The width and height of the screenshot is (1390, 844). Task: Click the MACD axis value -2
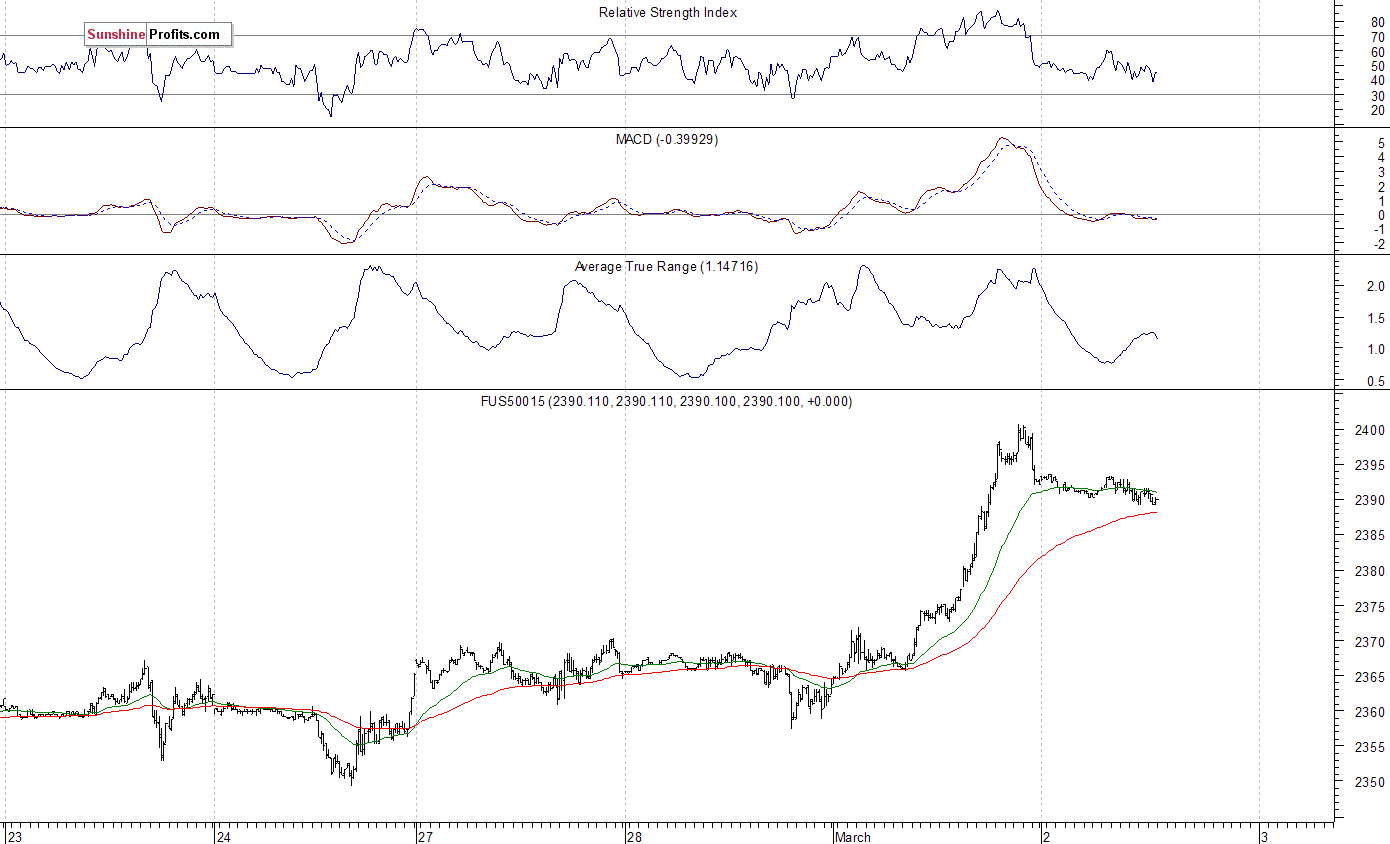pos(1379,244)
